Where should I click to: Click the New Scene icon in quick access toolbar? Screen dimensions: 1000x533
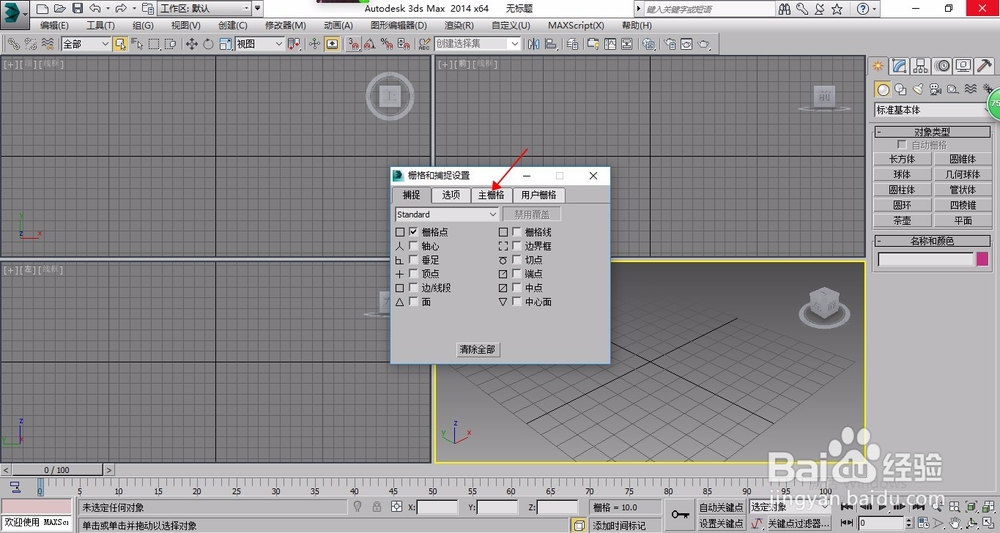(x=42, y=8)
